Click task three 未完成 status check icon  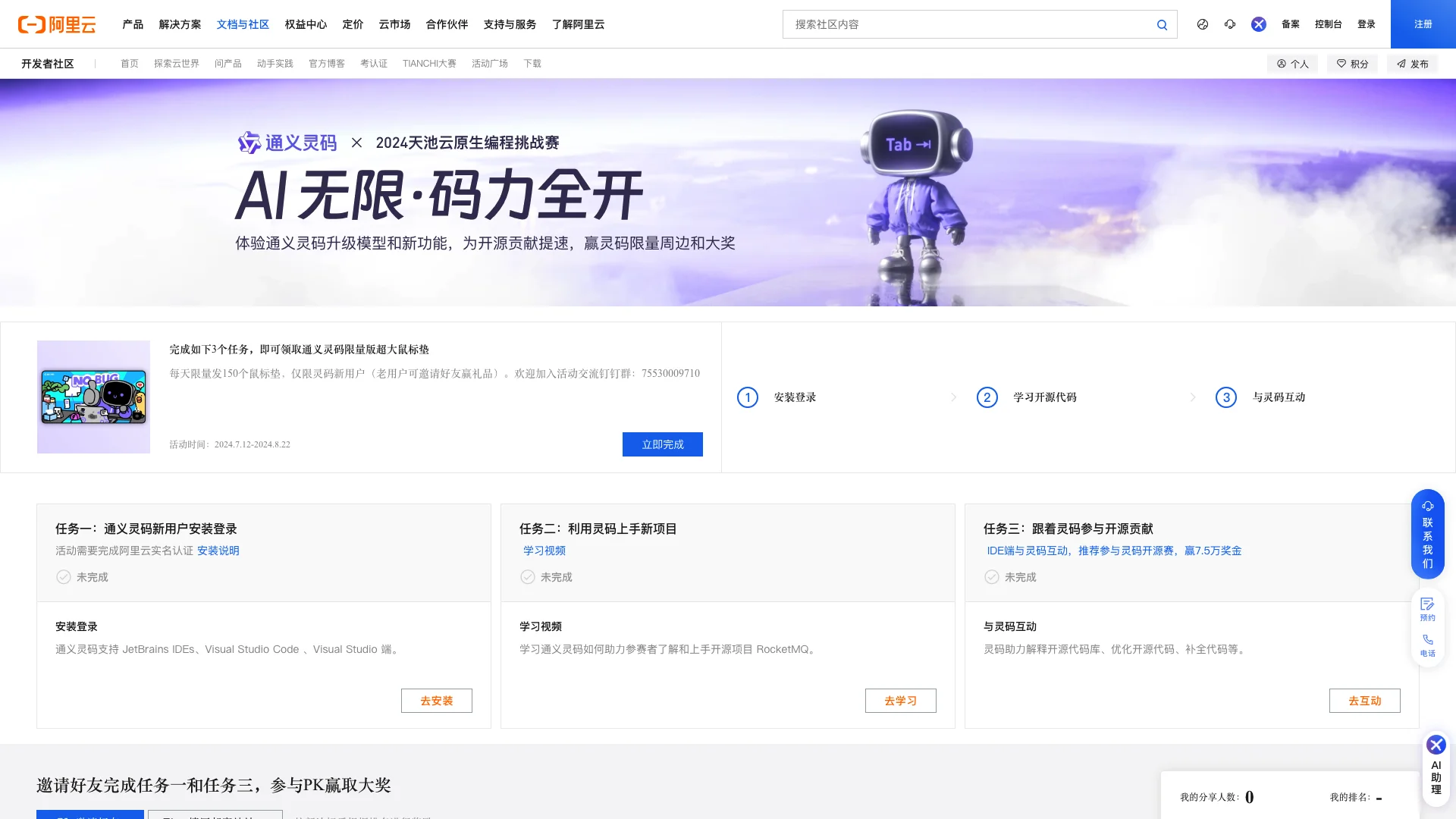992,577
